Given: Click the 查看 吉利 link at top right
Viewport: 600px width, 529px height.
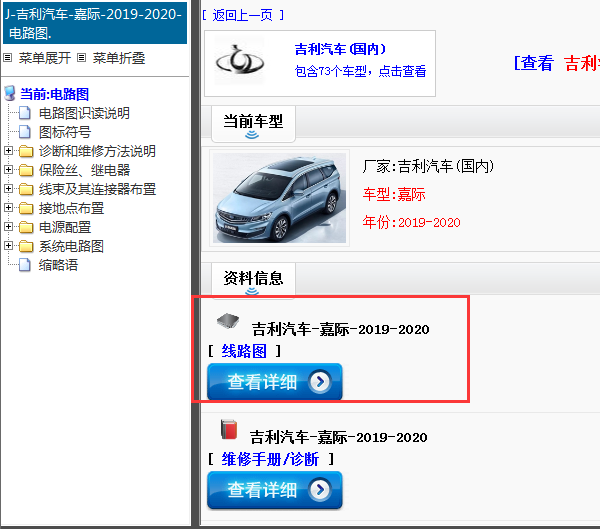Looking at the screenshot, I should [x=557, y=63].
